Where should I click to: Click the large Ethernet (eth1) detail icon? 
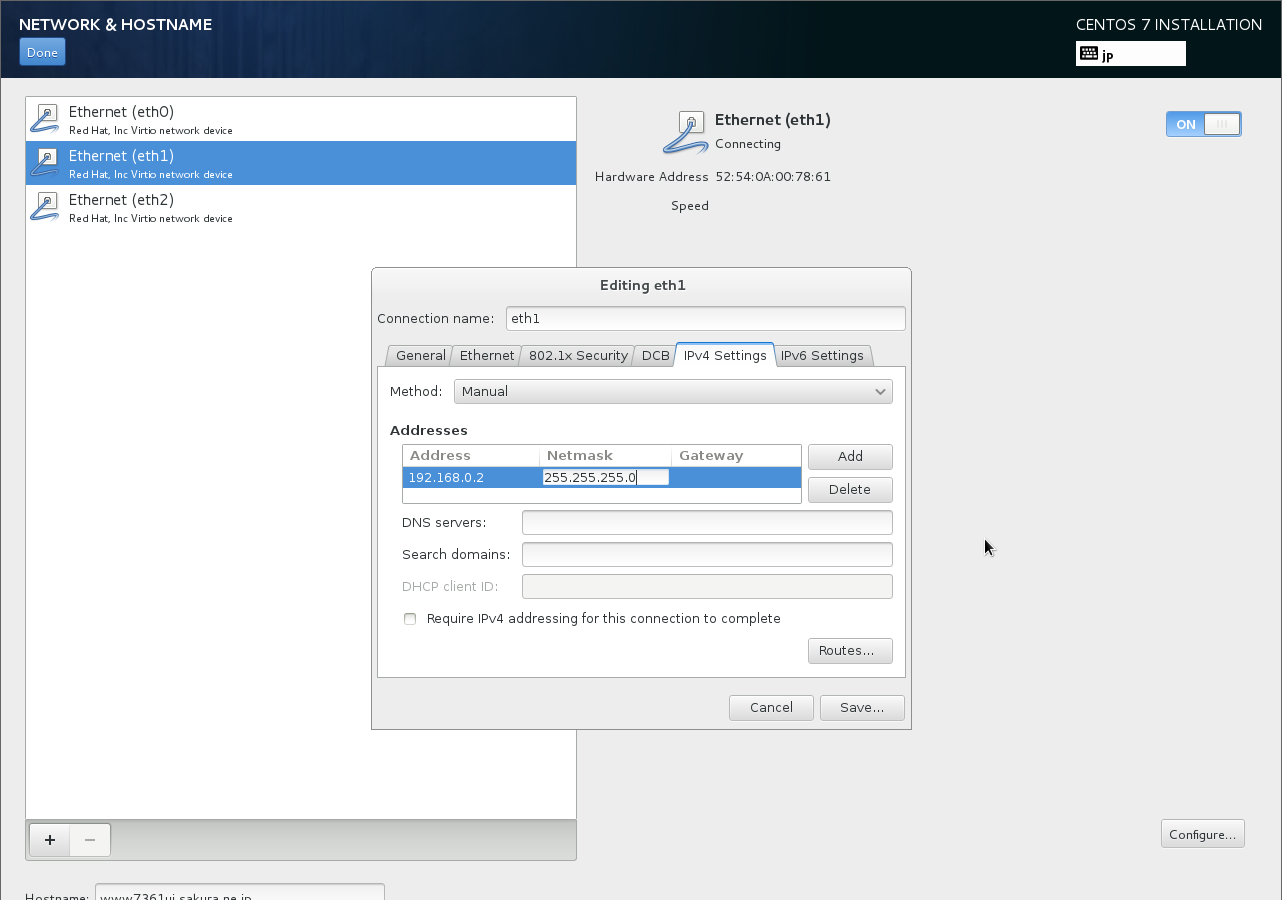tap(686, 132)
